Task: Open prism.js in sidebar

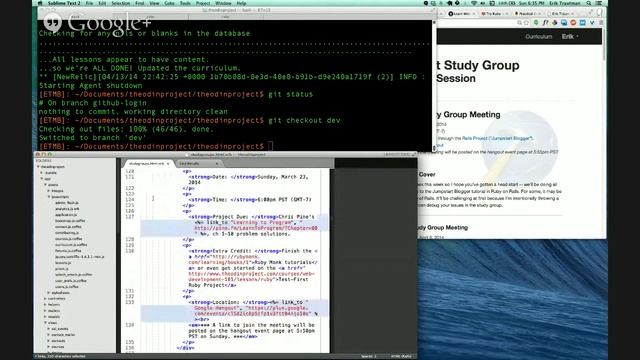Action: tap(62, 269)
